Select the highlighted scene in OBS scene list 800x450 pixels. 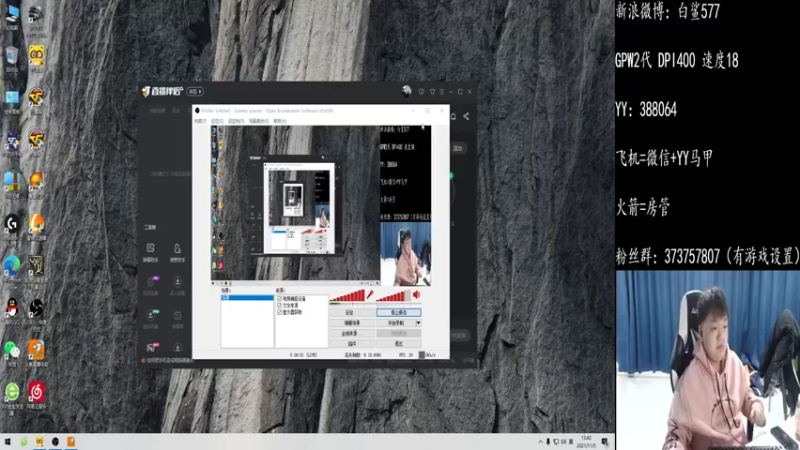pos(247,297)
